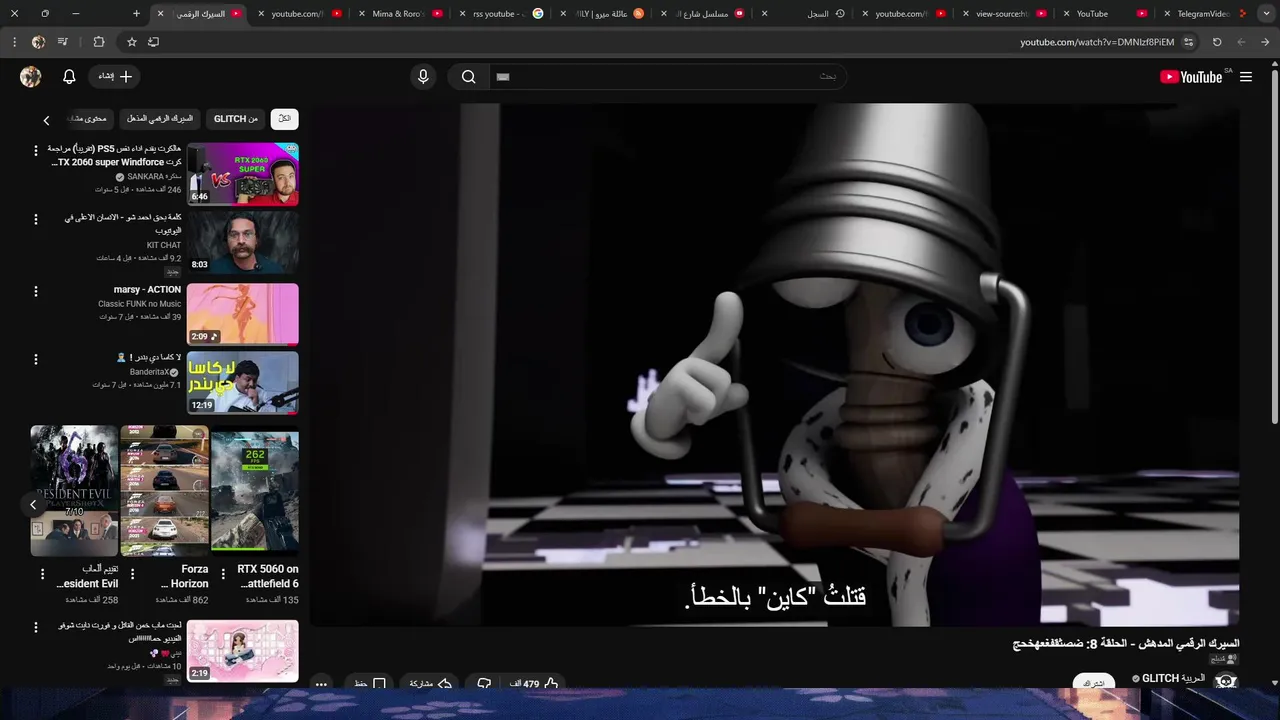Open the browser media control icon
The width and height of the screenshot is (1280, 720).
(x=63, y=42)
